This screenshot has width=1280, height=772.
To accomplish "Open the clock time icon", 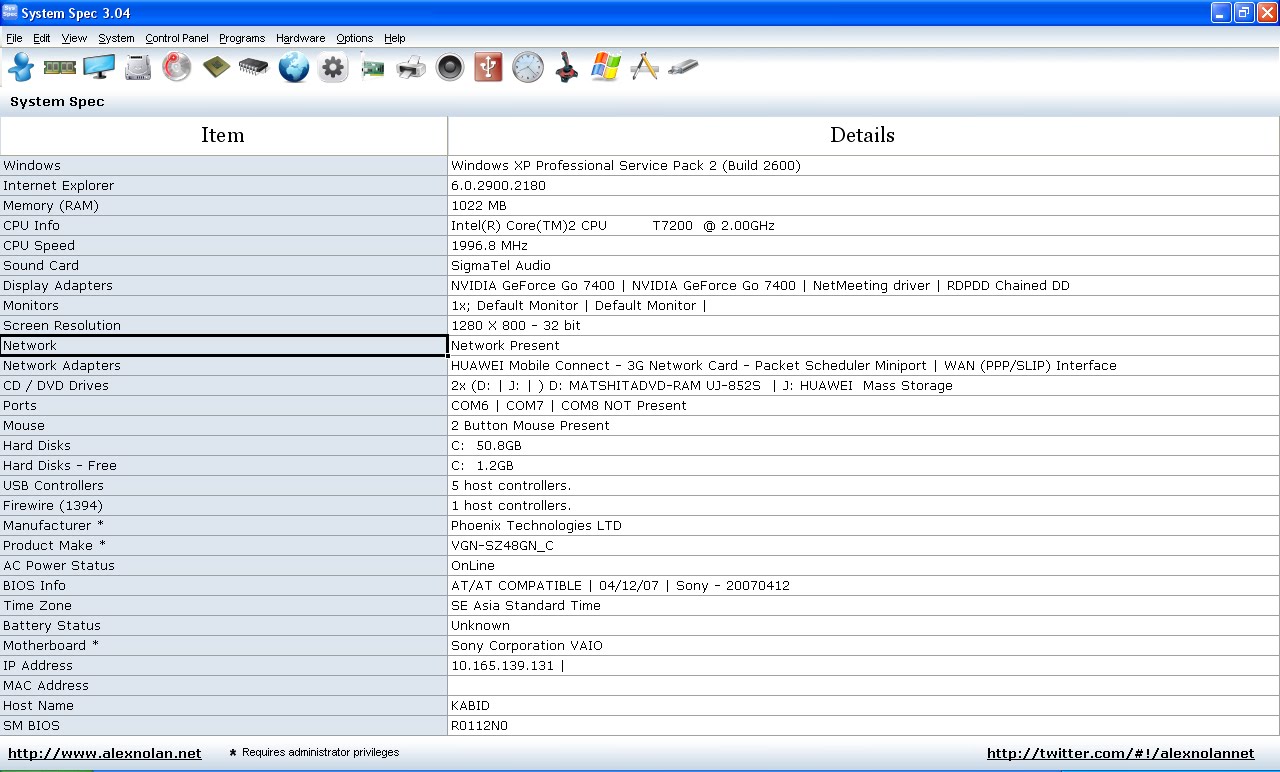I will [x=528, y=67].
